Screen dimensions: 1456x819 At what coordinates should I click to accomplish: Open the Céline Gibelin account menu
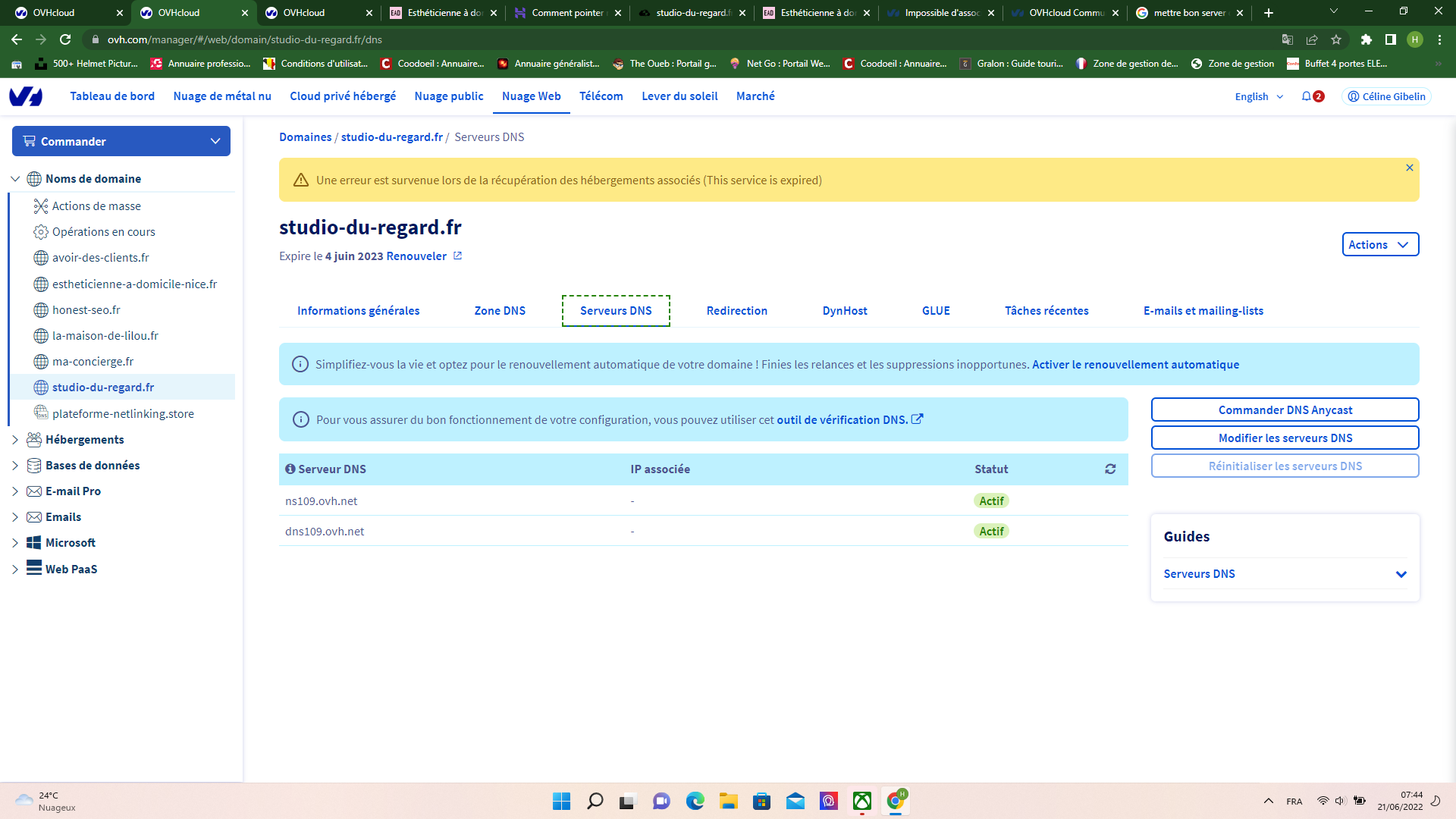(1386, 96)
